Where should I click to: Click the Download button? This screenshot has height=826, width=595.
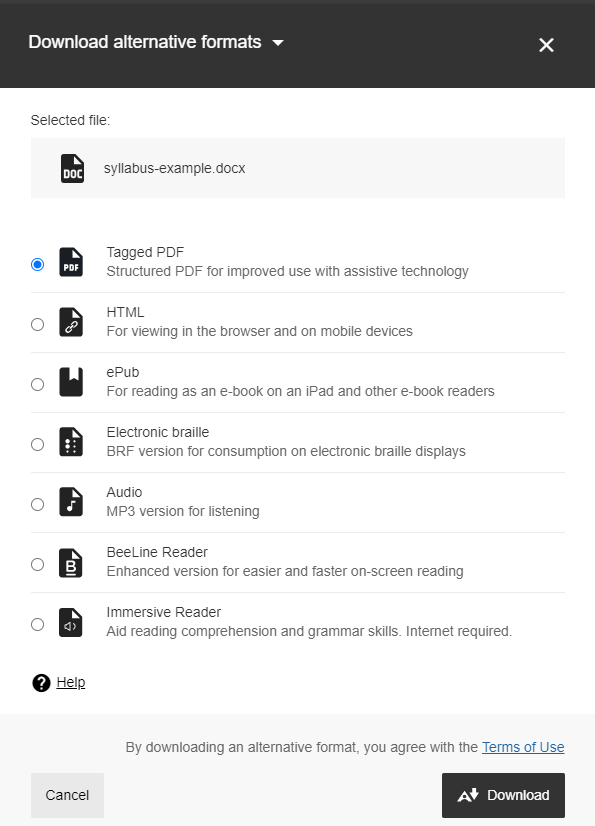click(x=503, y=795)
